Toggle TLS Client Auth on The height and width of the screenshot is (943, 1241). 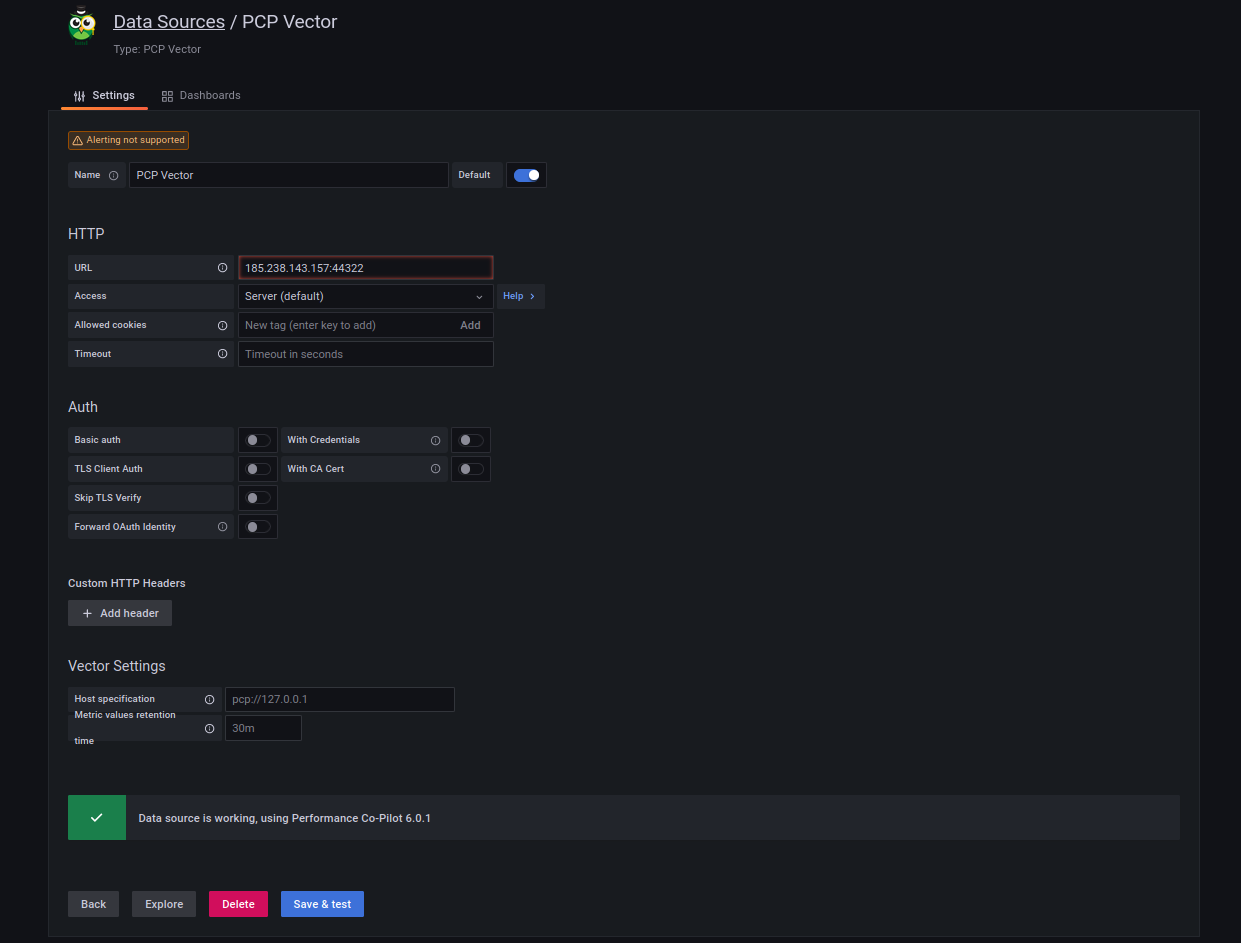258,469
